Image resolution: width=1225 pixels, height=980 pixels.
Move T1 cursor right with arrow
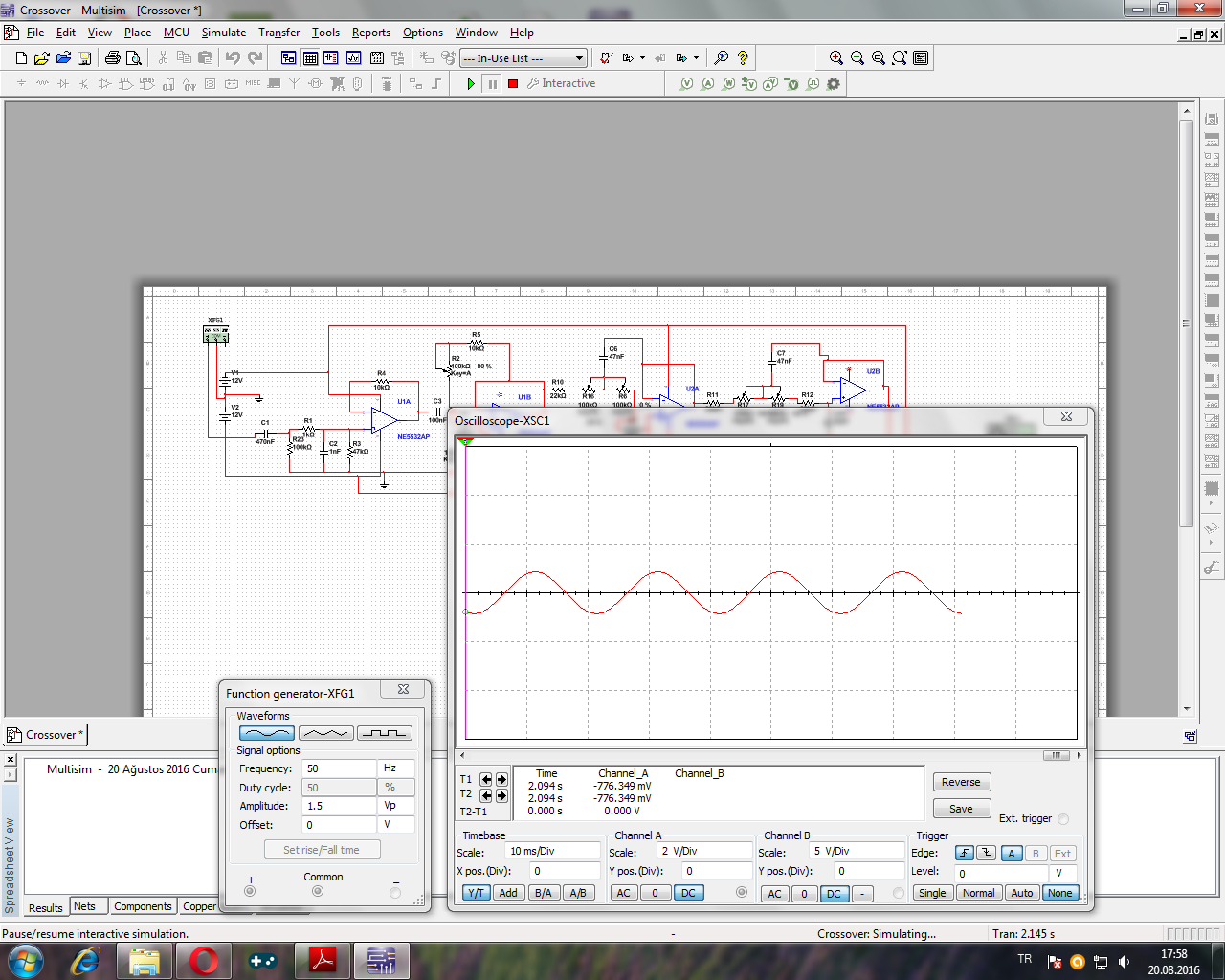pos(501,779)
